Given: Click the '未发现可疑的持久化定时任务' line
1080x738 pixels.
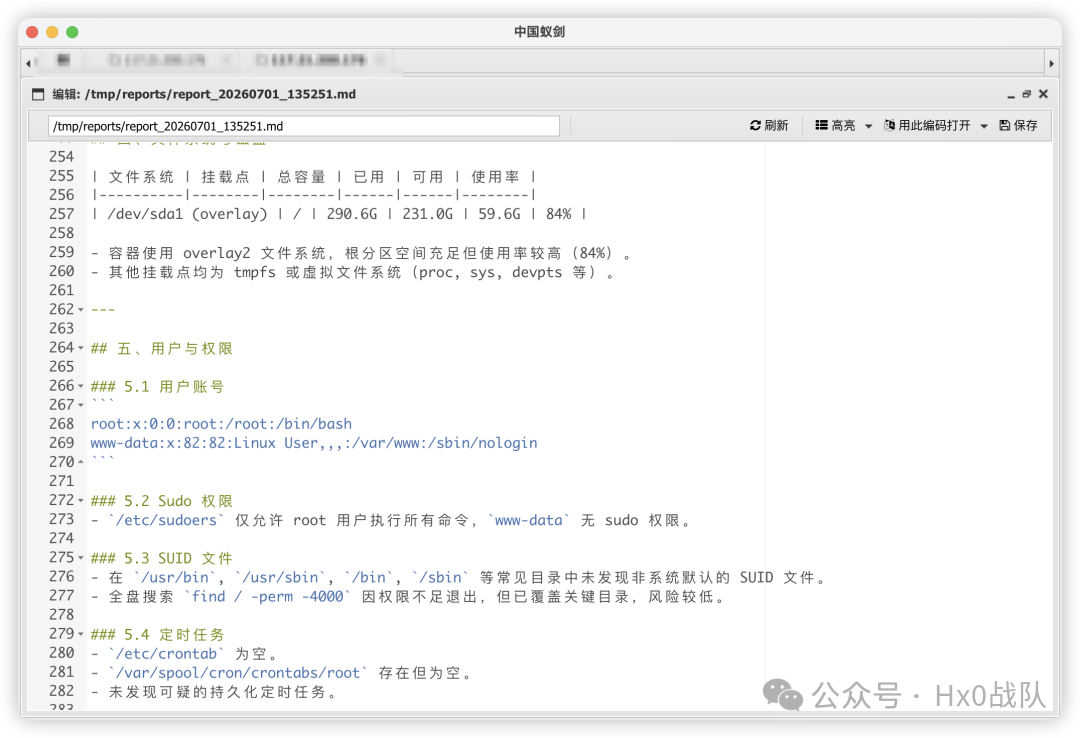Looking at the screenshot, I should tap(213, 692).
